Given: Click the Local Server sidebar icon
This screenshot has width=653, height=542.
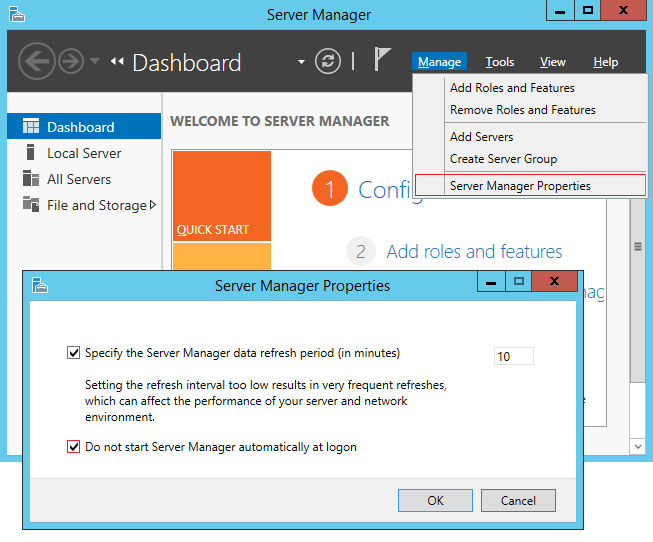Looking at the screenshot, I should (30, 153).
